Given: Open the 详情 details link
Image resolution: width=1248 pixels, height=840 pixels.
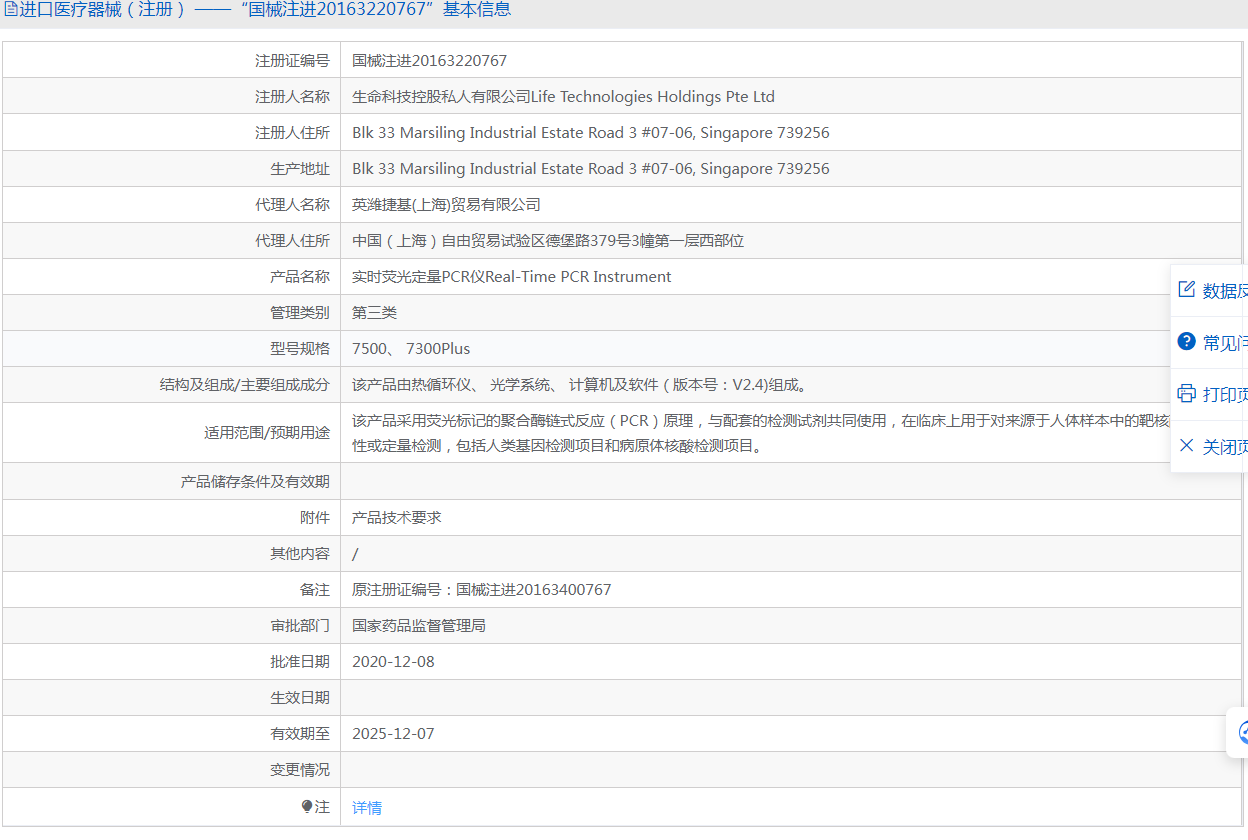Looking at the screenshot, I should pos(367,807).
